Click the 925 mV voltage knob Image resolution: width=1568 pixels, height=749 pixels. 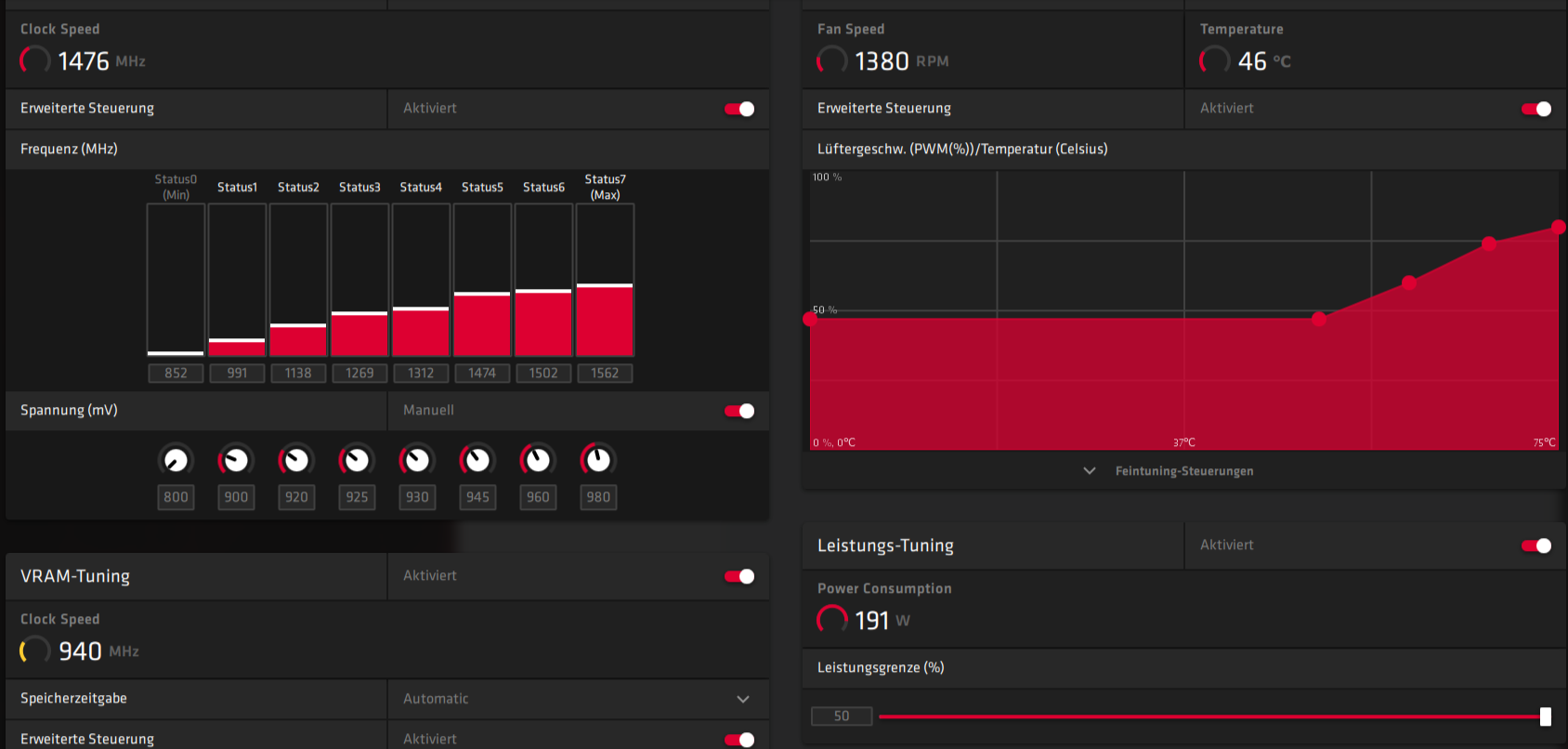click(357, 460)
